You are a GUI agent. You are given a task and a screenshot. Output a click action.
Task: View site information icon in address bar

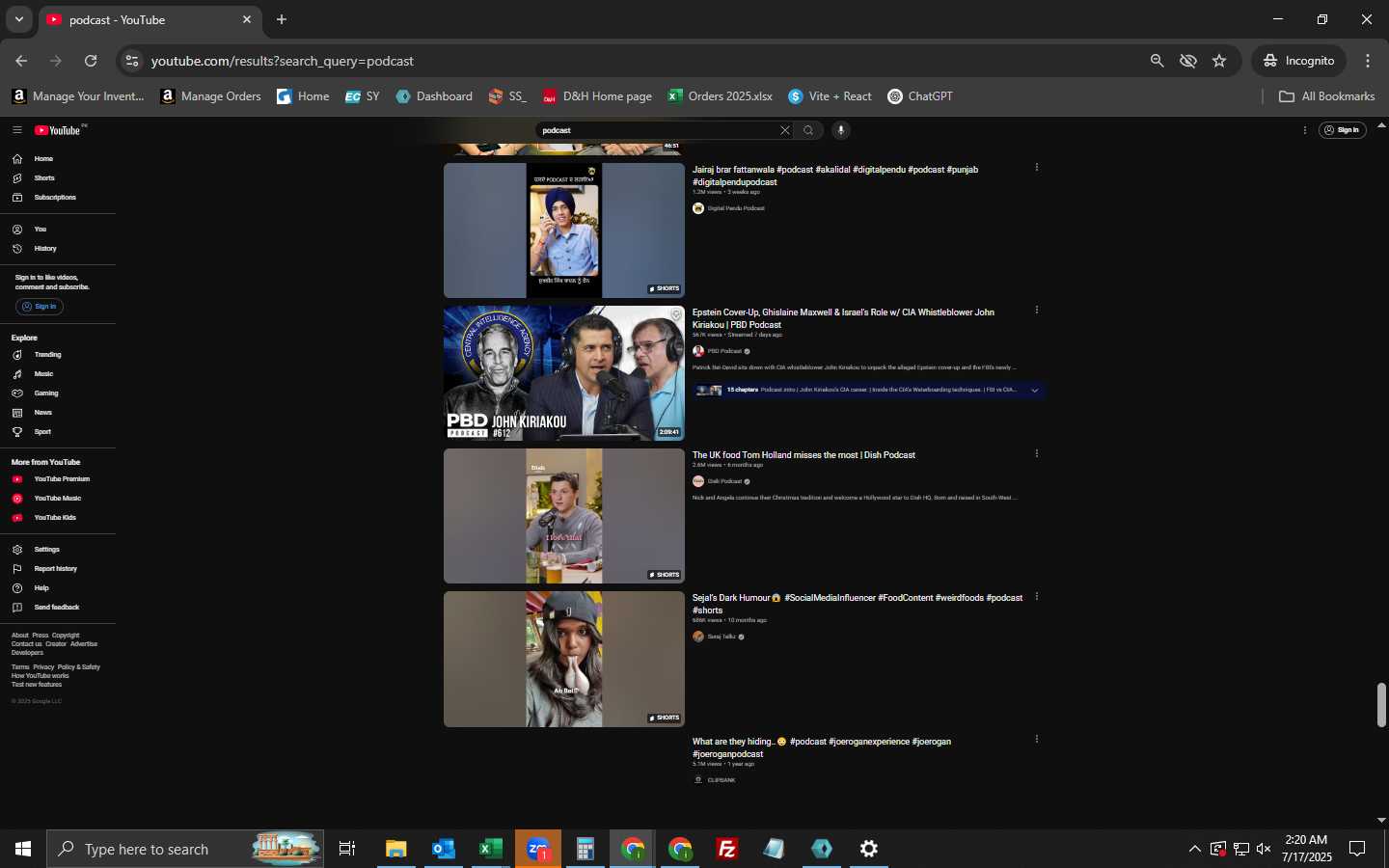[132, 61]
